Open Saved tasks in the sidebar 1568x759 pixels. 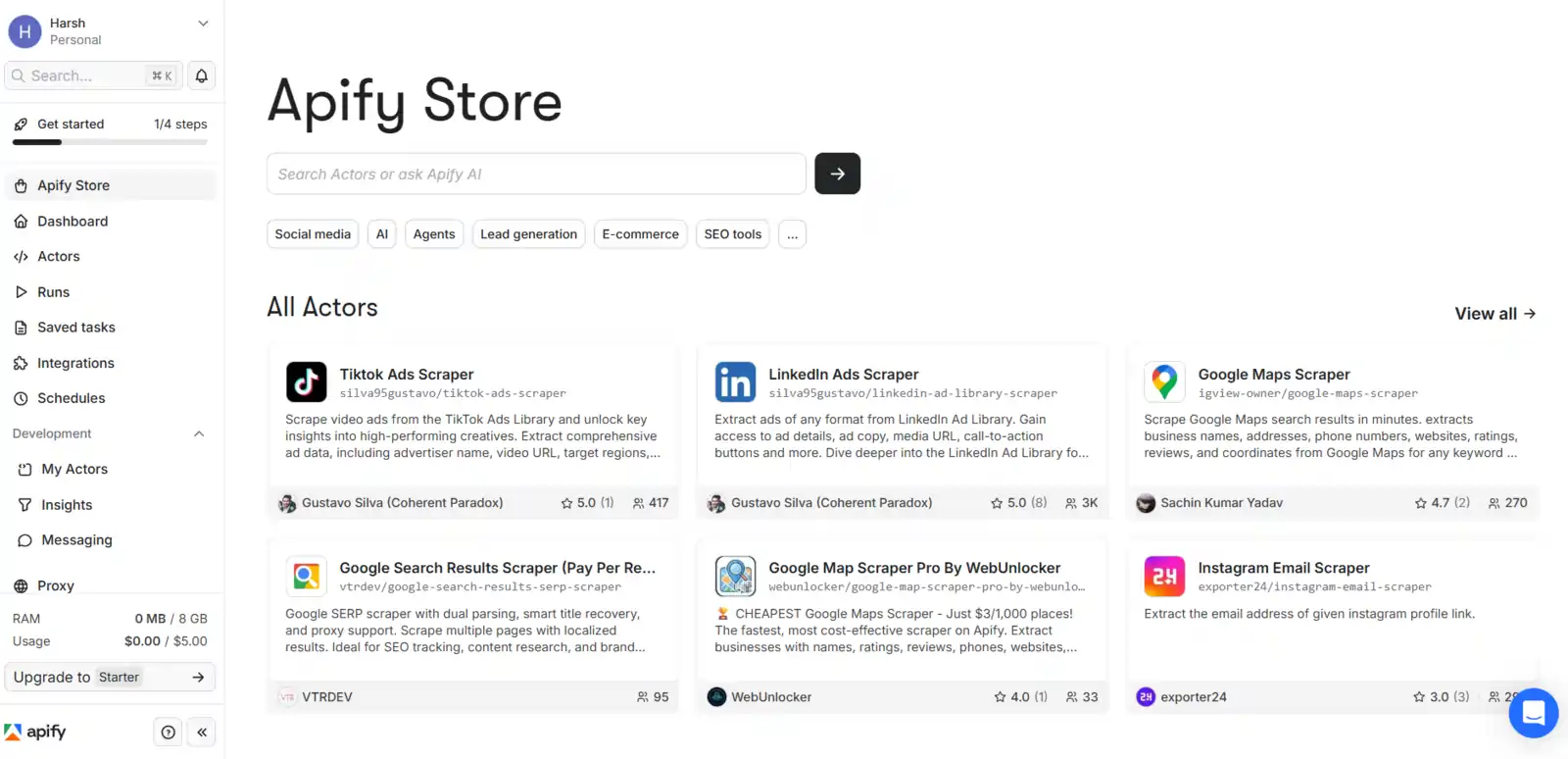pyautogui.click(x=112, y=328)
